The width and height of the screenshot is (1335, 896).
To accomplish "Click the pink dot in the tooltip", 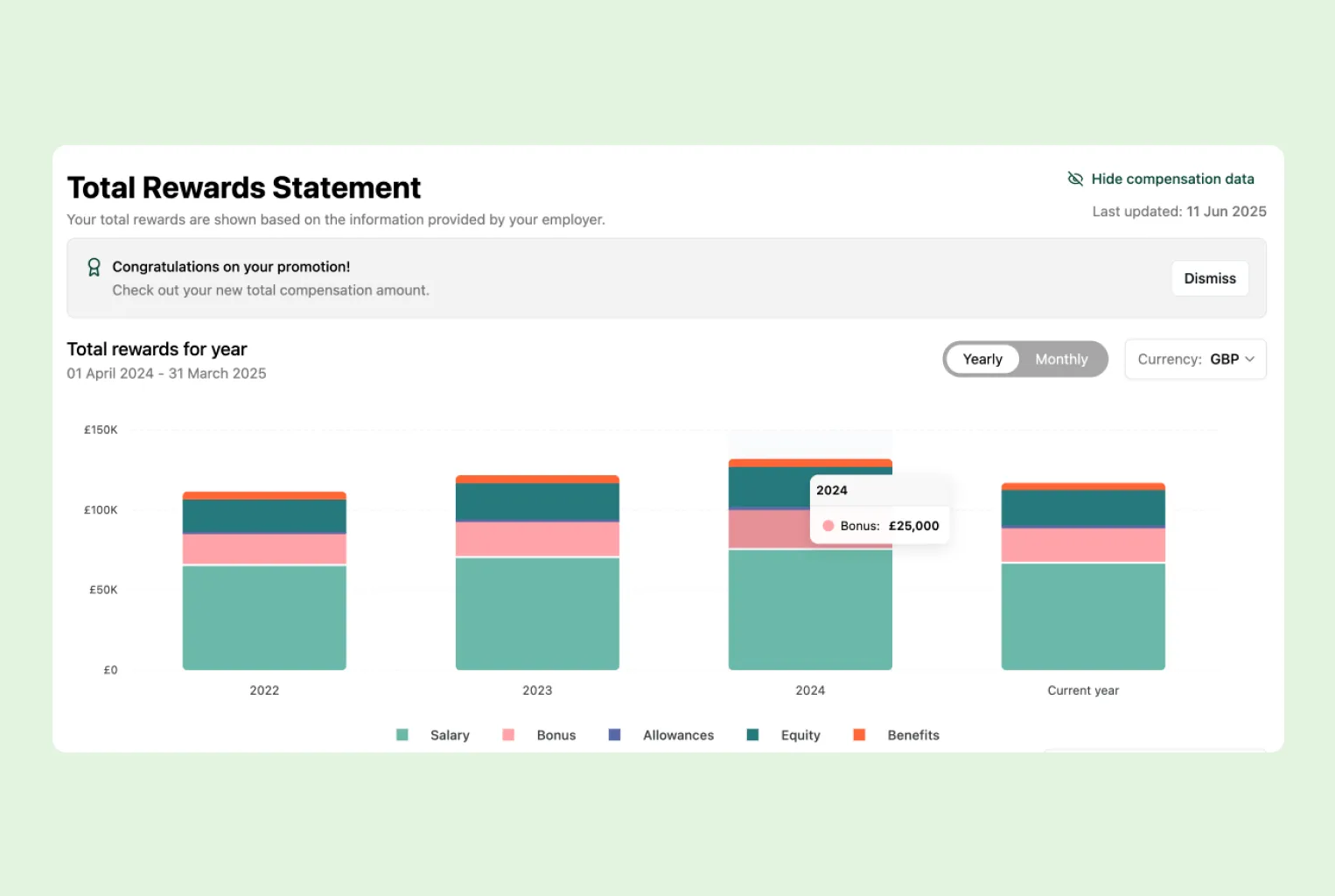I will point(828,526).
